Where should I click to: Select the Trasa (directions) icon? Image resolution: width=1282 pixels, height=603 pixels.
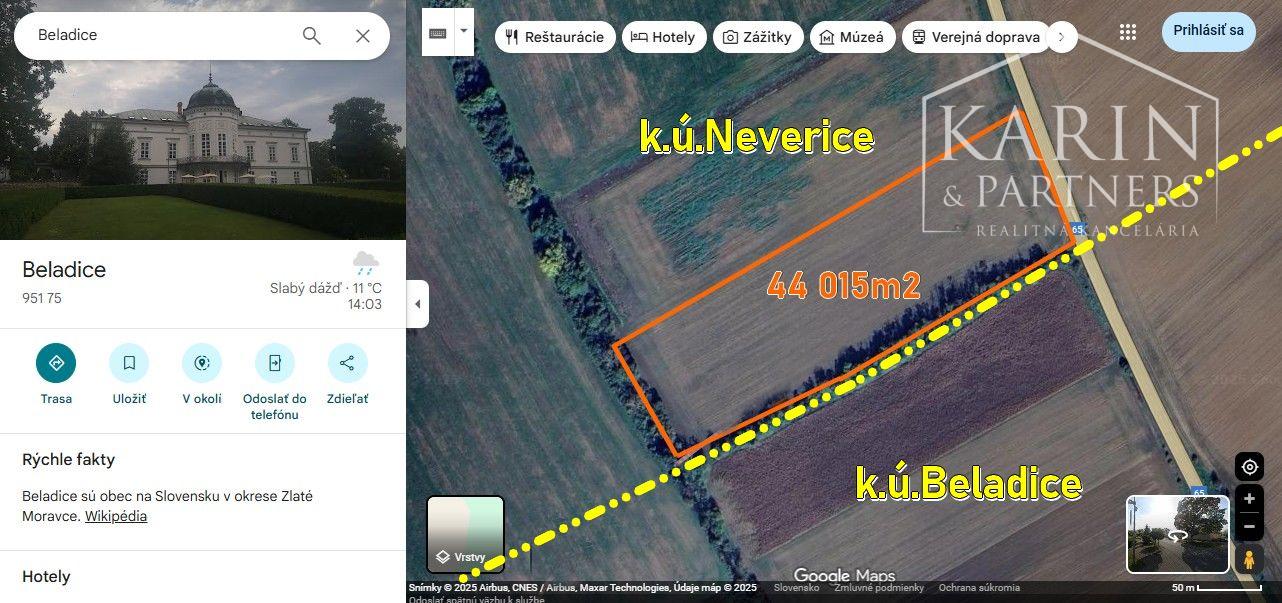[56, 362]
